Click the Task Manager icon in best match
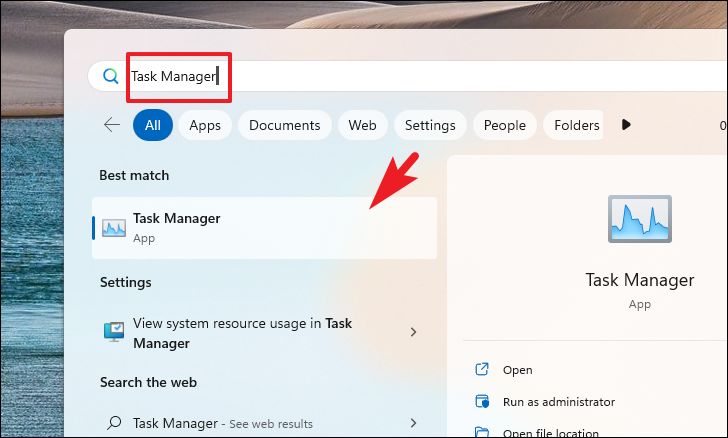This screenshot has width=728, height=438. tap(114, 228)
